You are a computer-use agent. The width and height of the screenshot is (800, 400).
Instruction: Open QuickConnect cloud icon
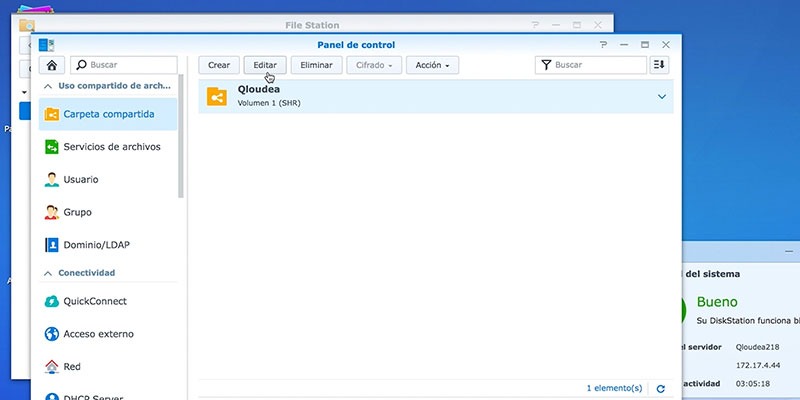pos(52,302)
